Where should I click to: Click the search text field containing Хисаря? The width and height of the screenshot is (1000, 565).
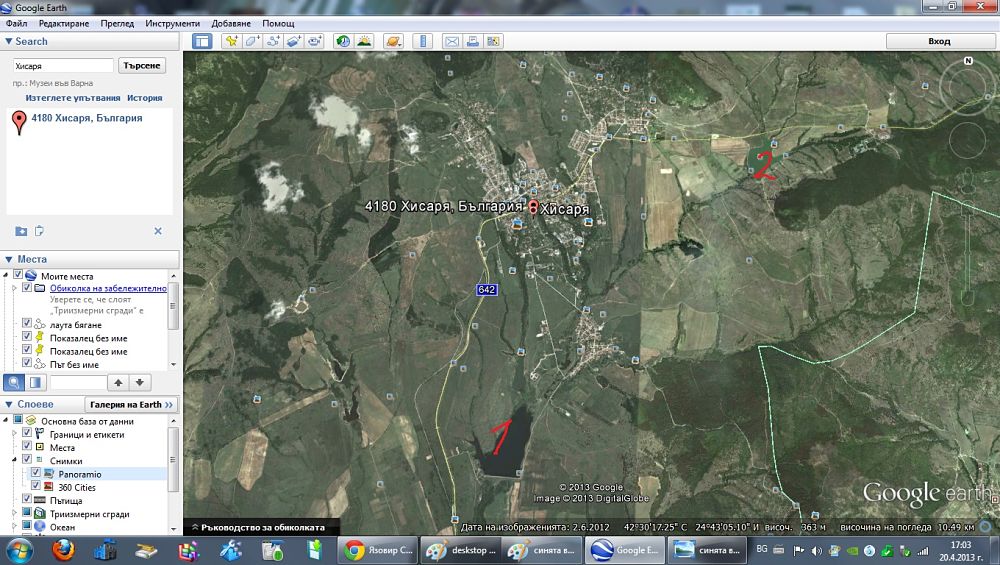click(x=62, y=65)
